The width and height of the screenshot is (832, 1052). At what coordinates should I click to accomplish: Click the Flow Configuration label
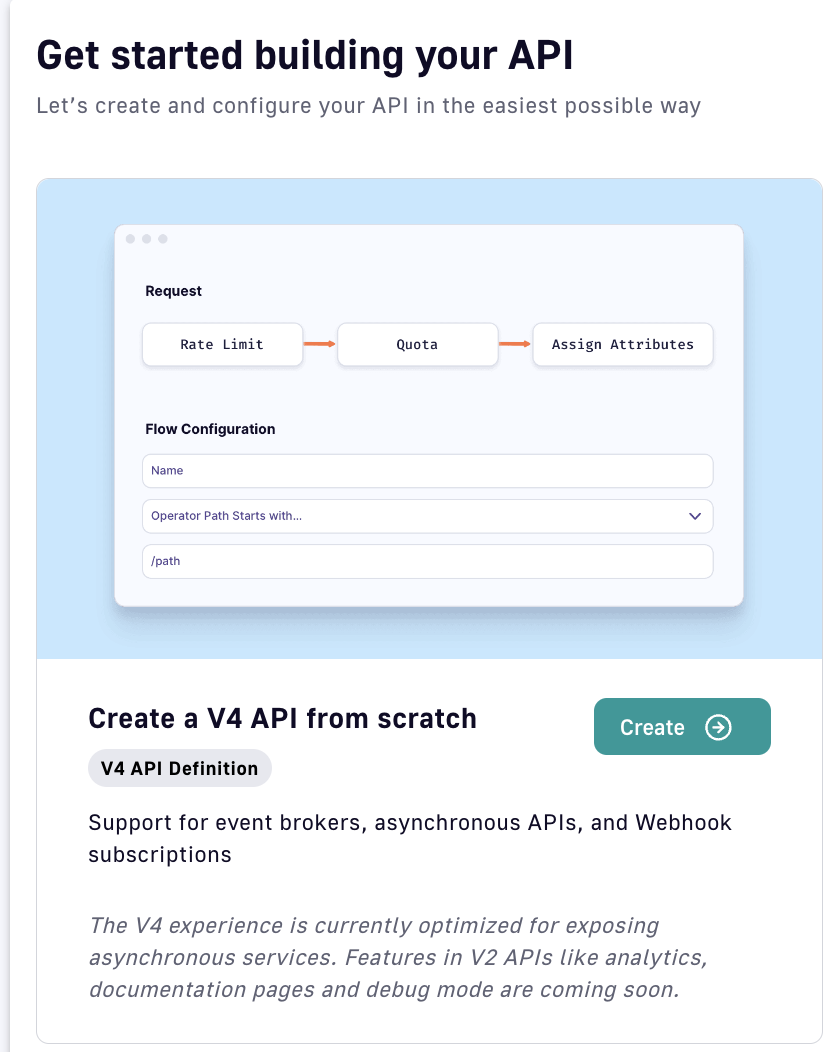pos(210,429)
